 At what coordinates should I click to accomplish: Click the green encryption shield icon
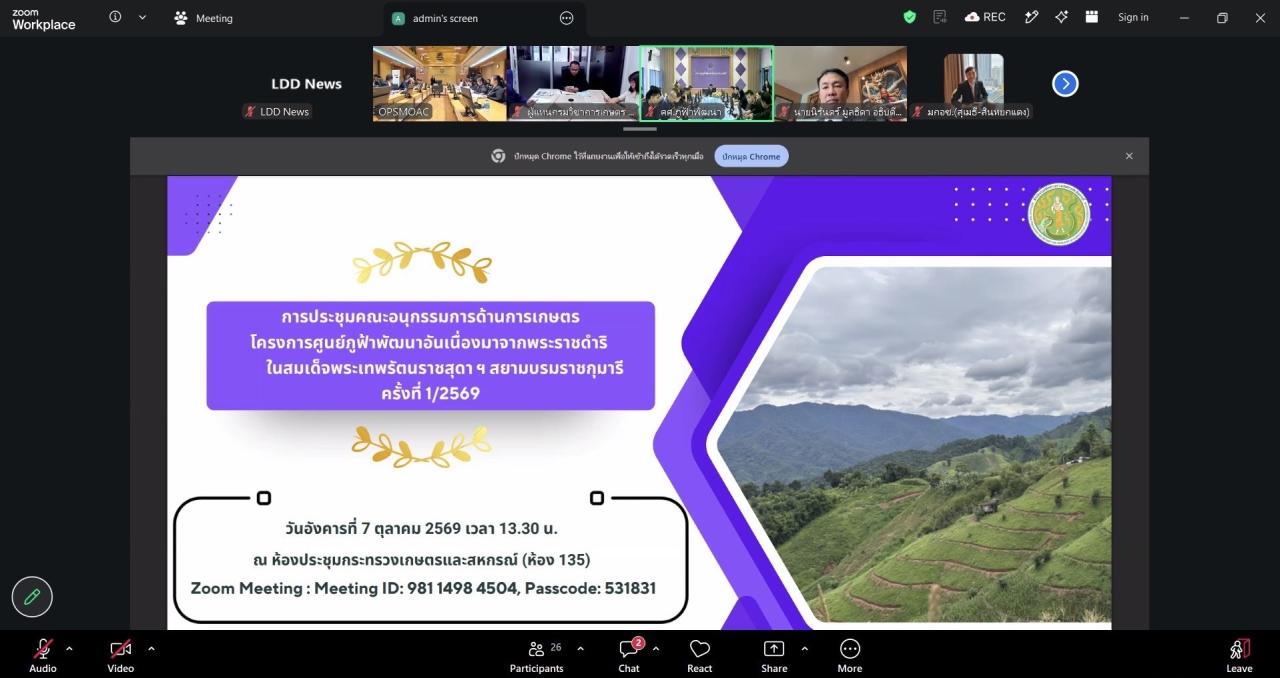click(909, 17)
